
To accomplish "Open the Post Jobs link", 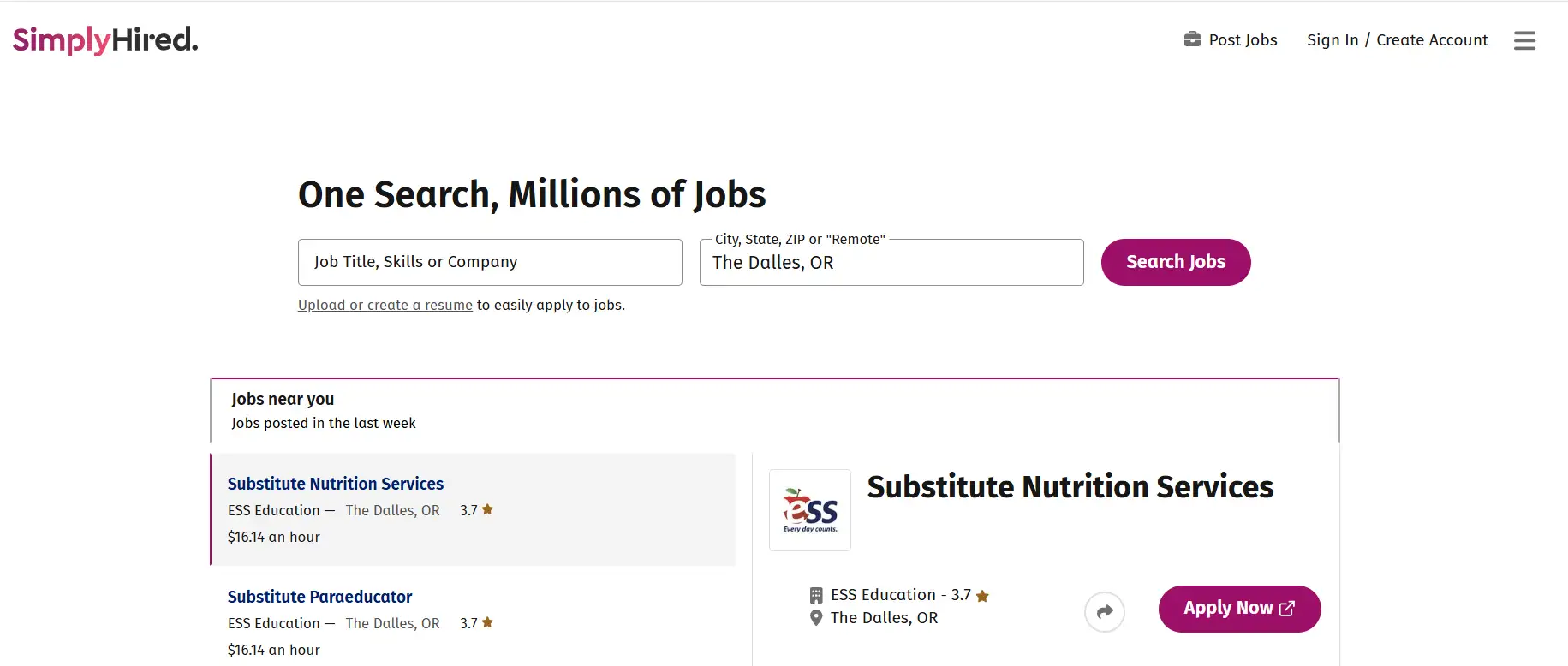I will click(x=1231, y=39).
